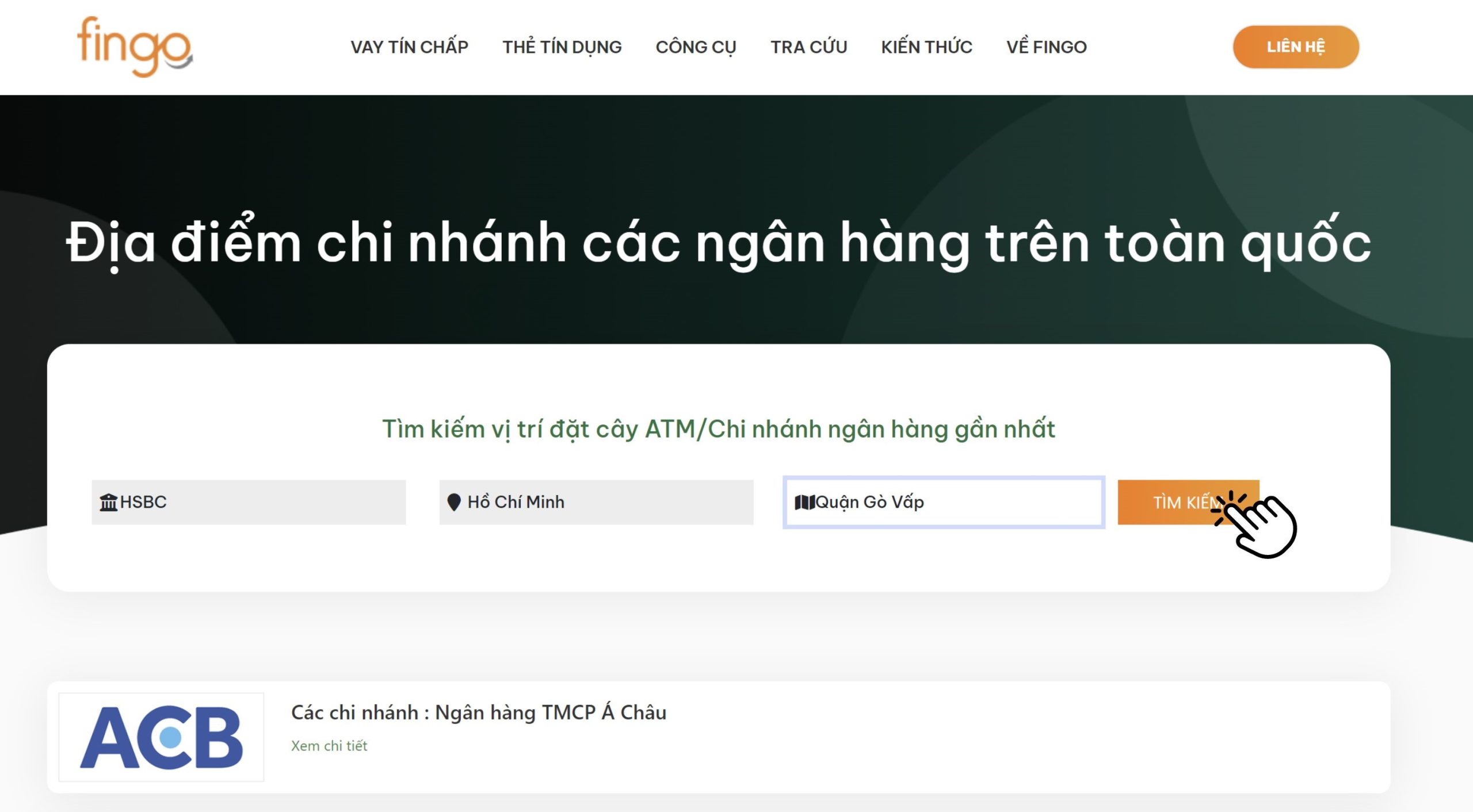Open the THẺ TÍN DỤNG menu
1473x812 pixels.
562,47
